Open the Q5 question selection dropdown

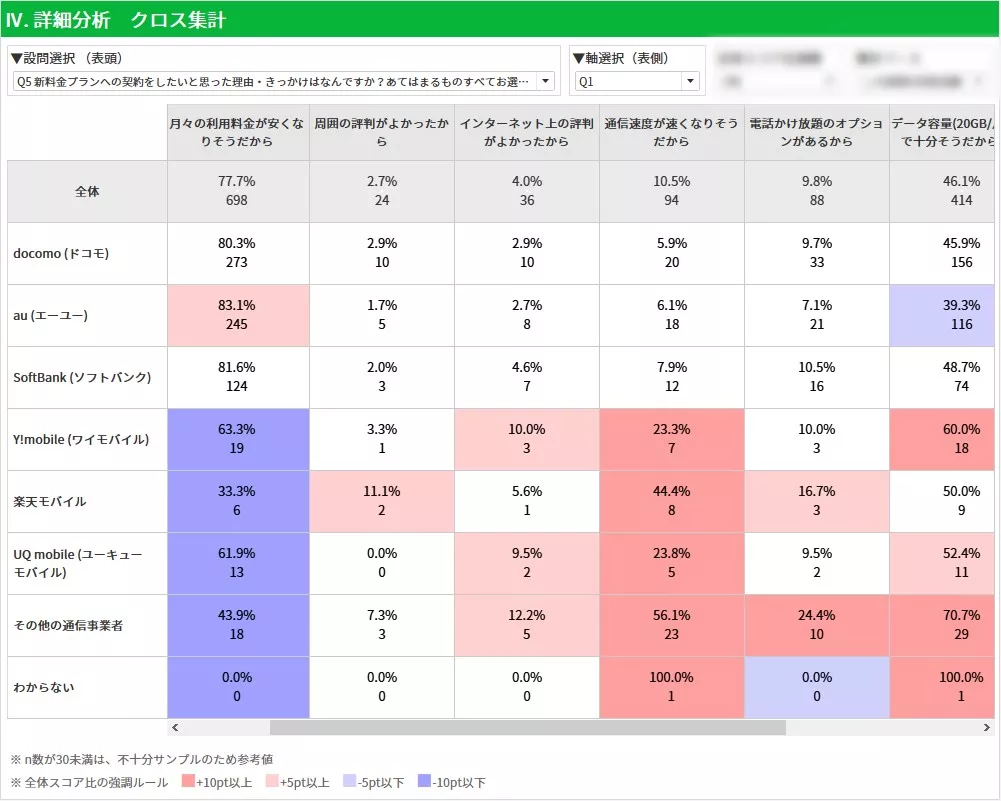coord(545,81)
